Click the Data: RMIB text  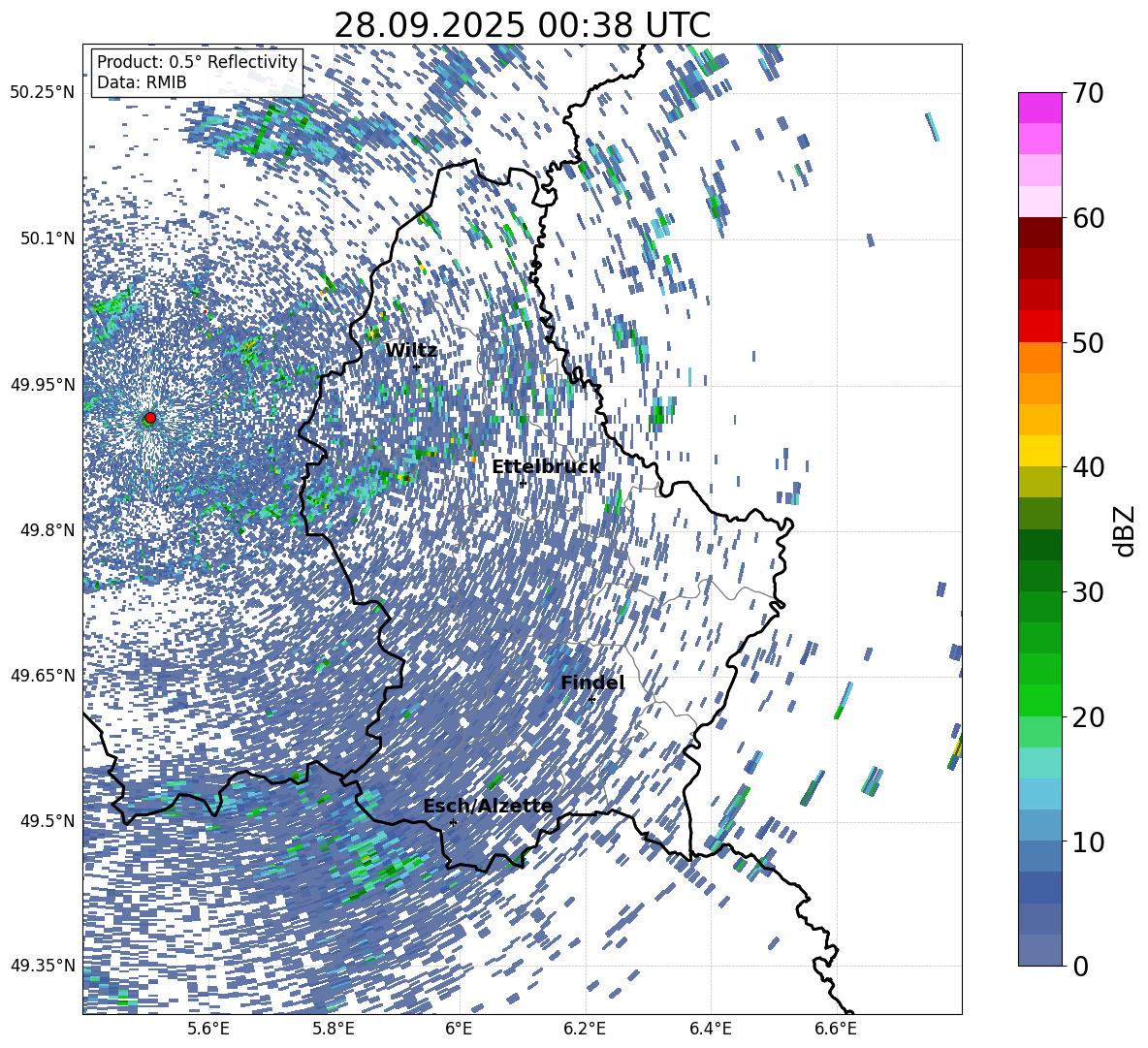[x=142, y=82]
